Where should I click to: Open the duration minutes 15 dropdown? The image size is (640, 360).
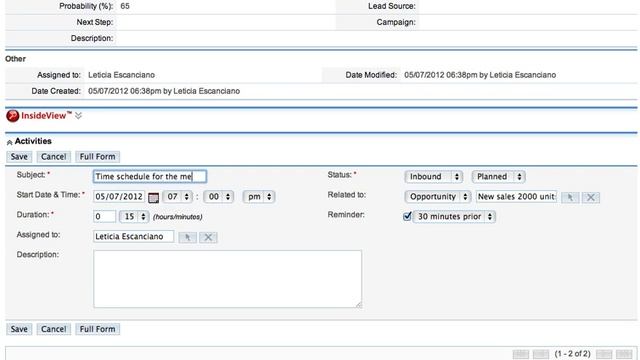point(134,216)
